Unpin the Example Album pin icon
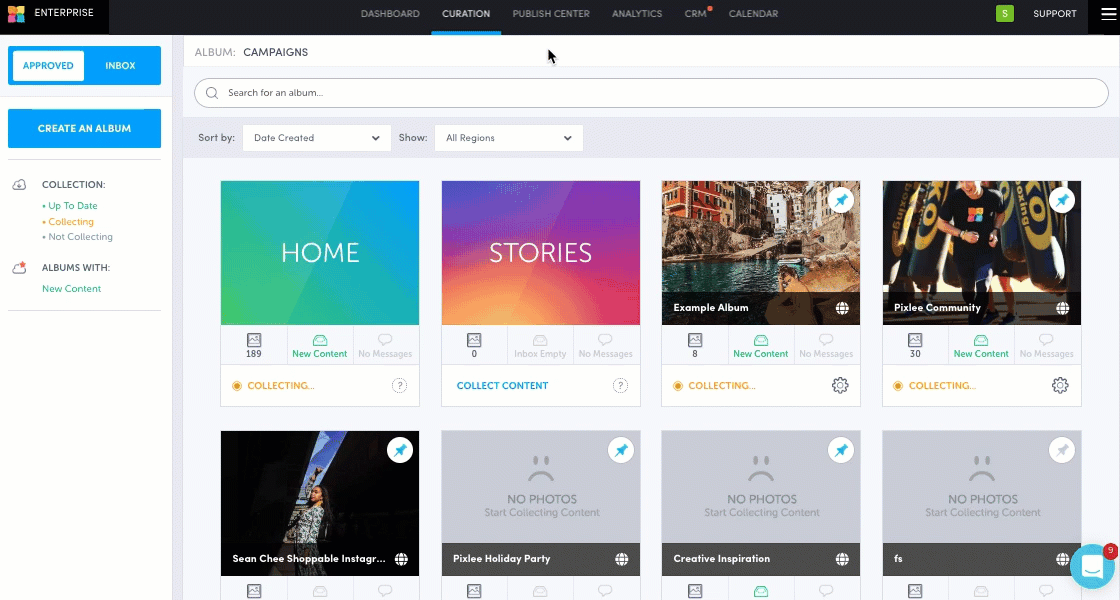Viewport: 1120px width, 600px height. 842,200
